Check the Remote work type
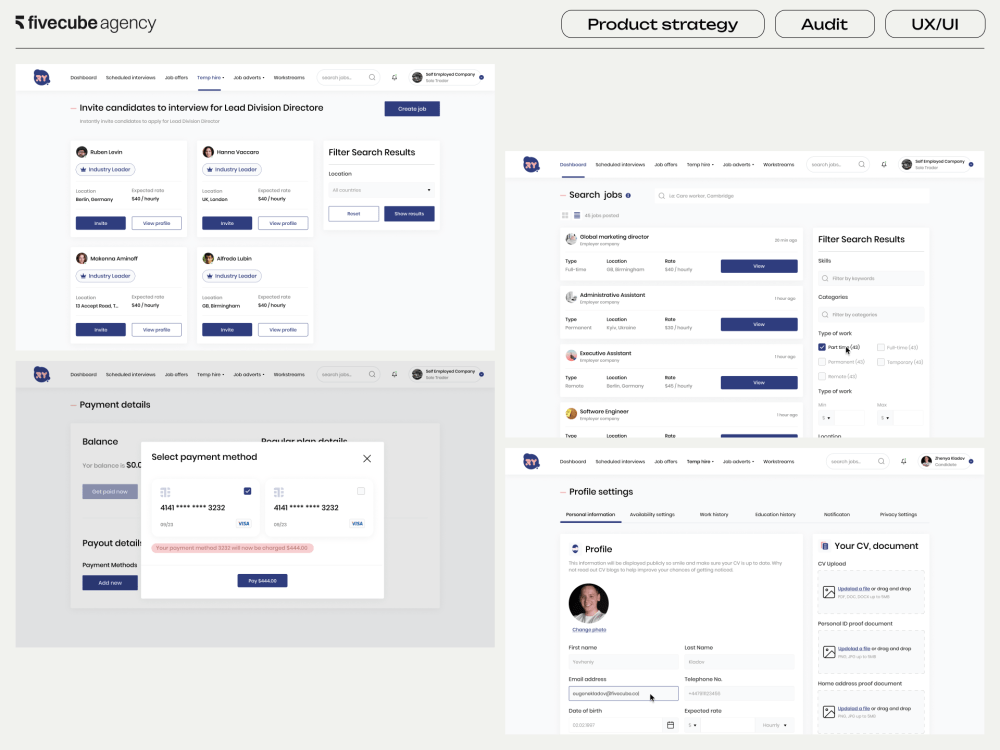 822,376
